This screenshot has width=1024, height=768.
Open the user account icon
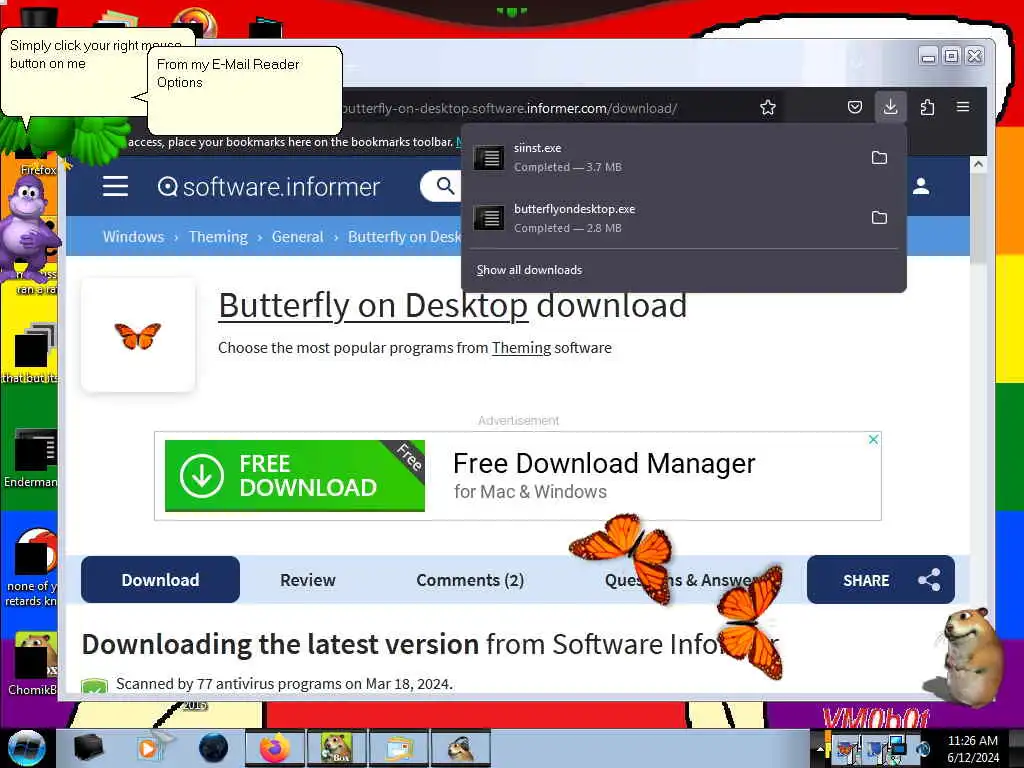coord(921,186)
